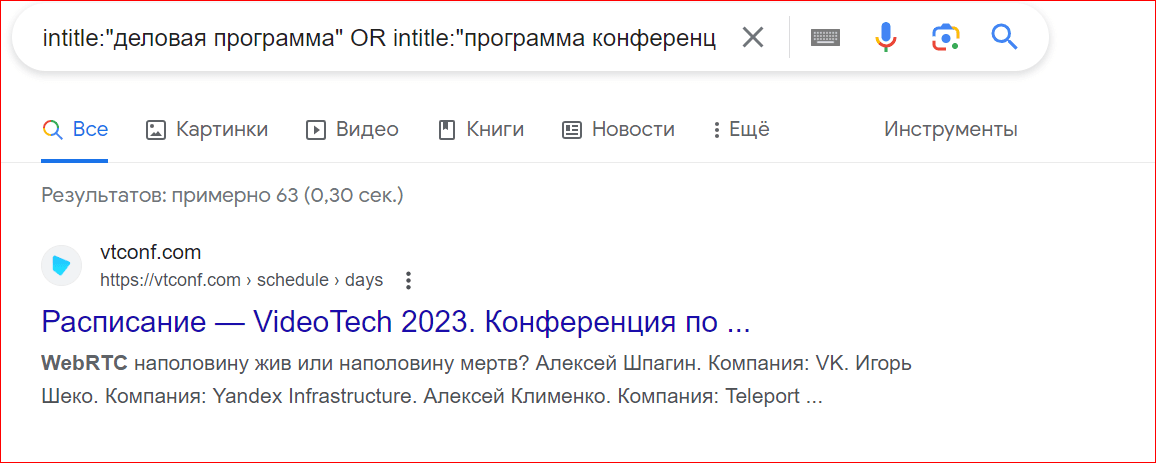Click the vtconf.com site favicon

(61, 265)
